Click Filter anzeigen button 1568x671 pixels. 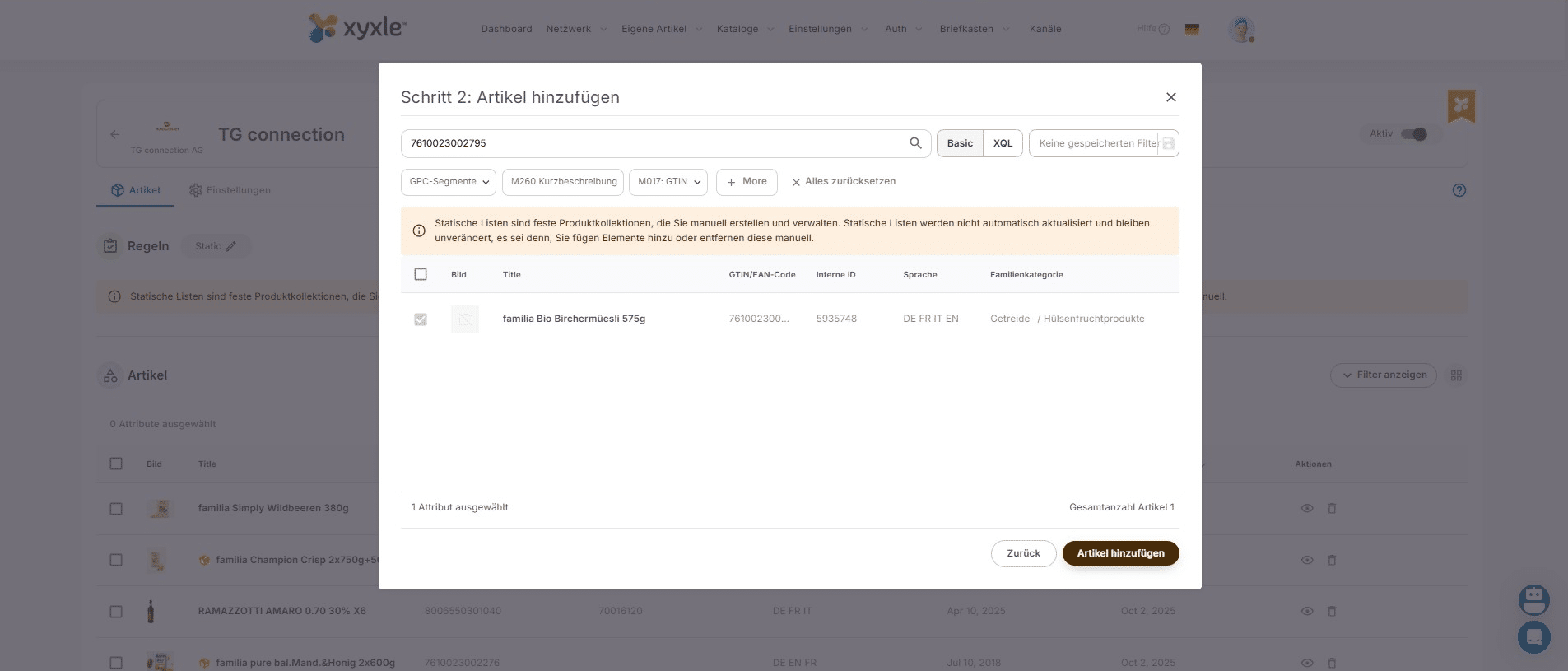(1384, 375)
